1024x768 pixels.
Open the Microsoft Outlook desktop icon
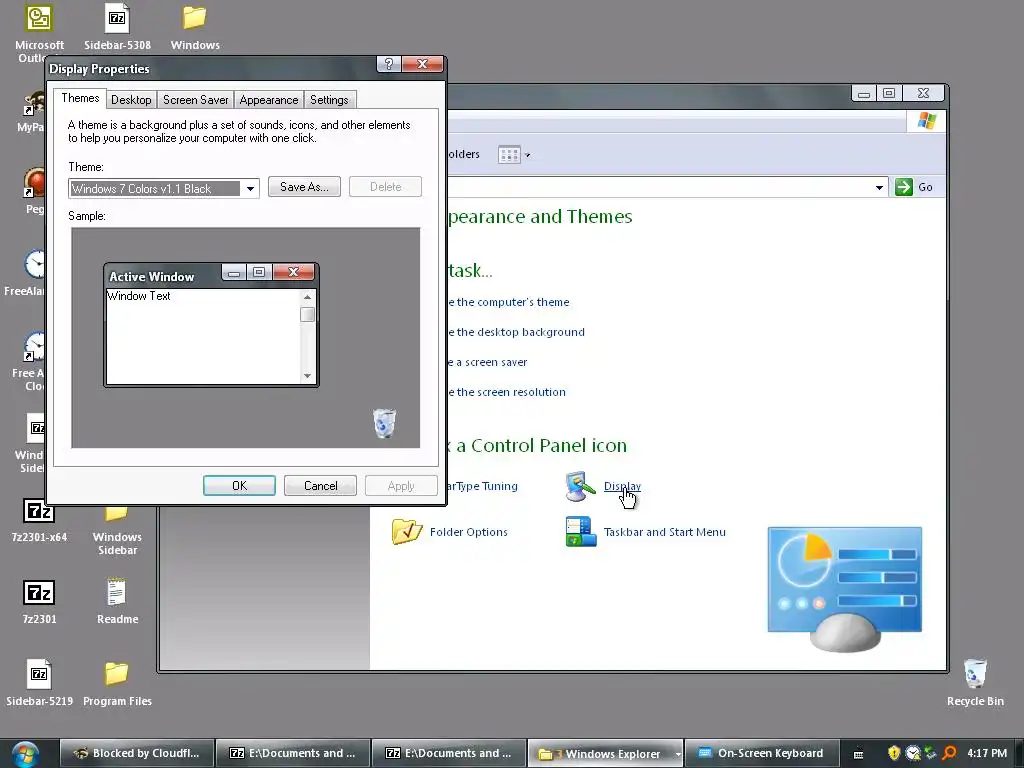click(39, 18)
